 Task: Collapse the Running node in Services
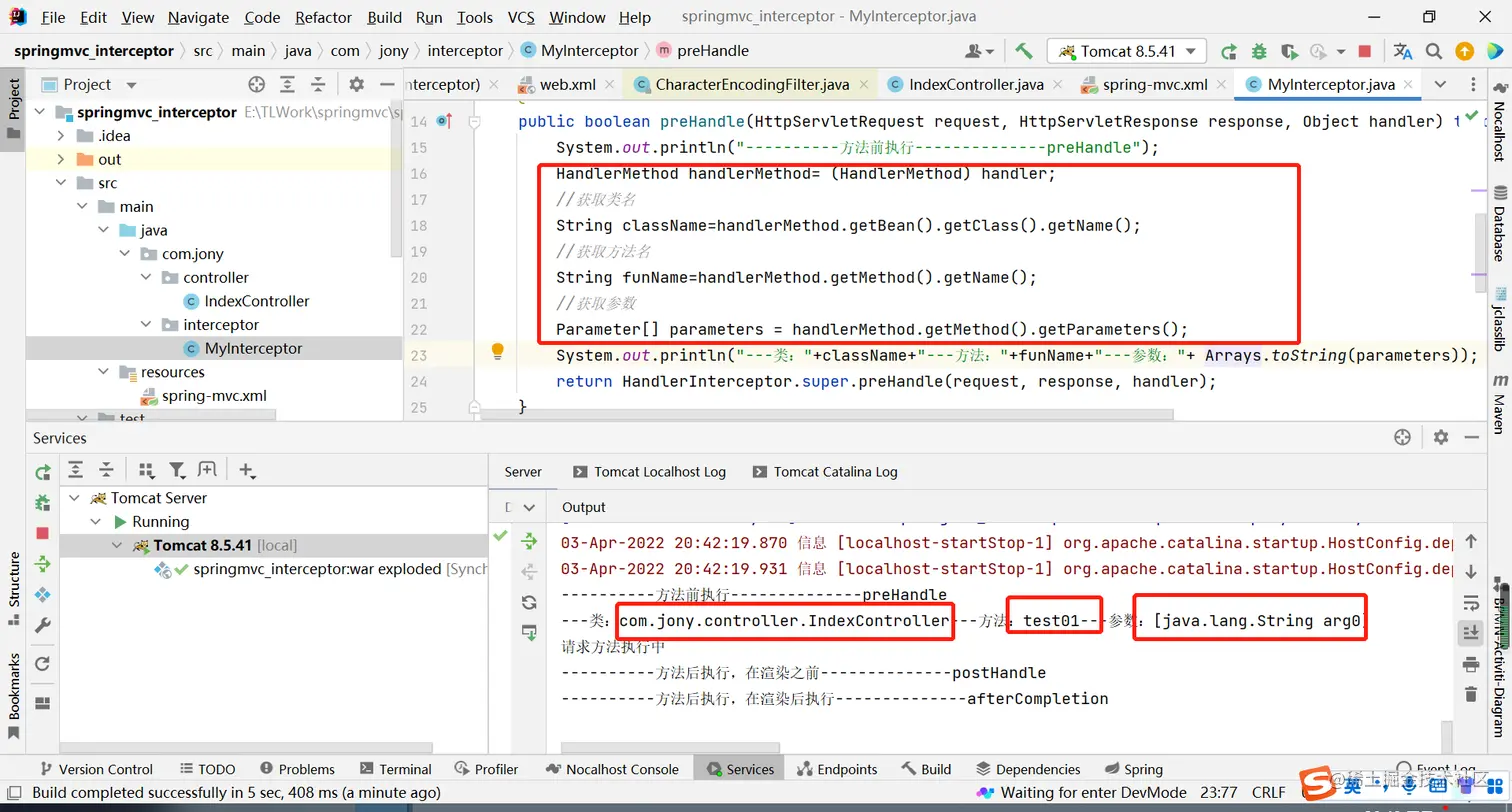click(x=96, y=522)
